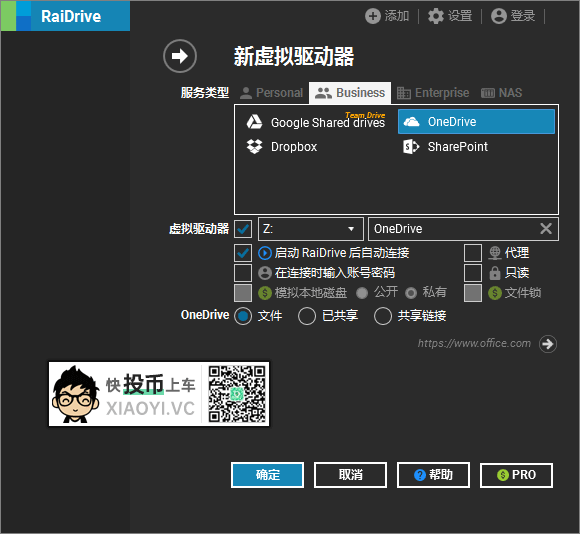Screen dimensions: 580x534
Task: Click the login (登录) user icon
Action: click(x=498, y=16)
